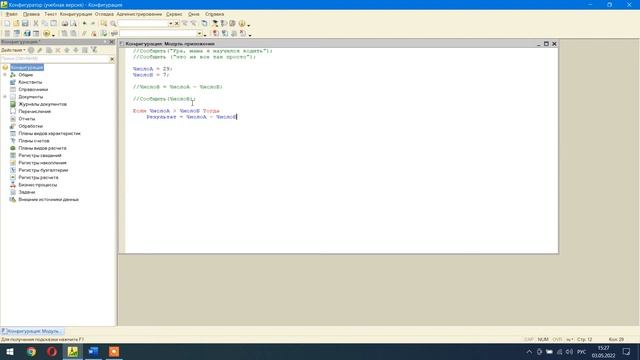Select the Регистры сведений tree item
The width and height of the screenshot is (640, 360).
40,156
